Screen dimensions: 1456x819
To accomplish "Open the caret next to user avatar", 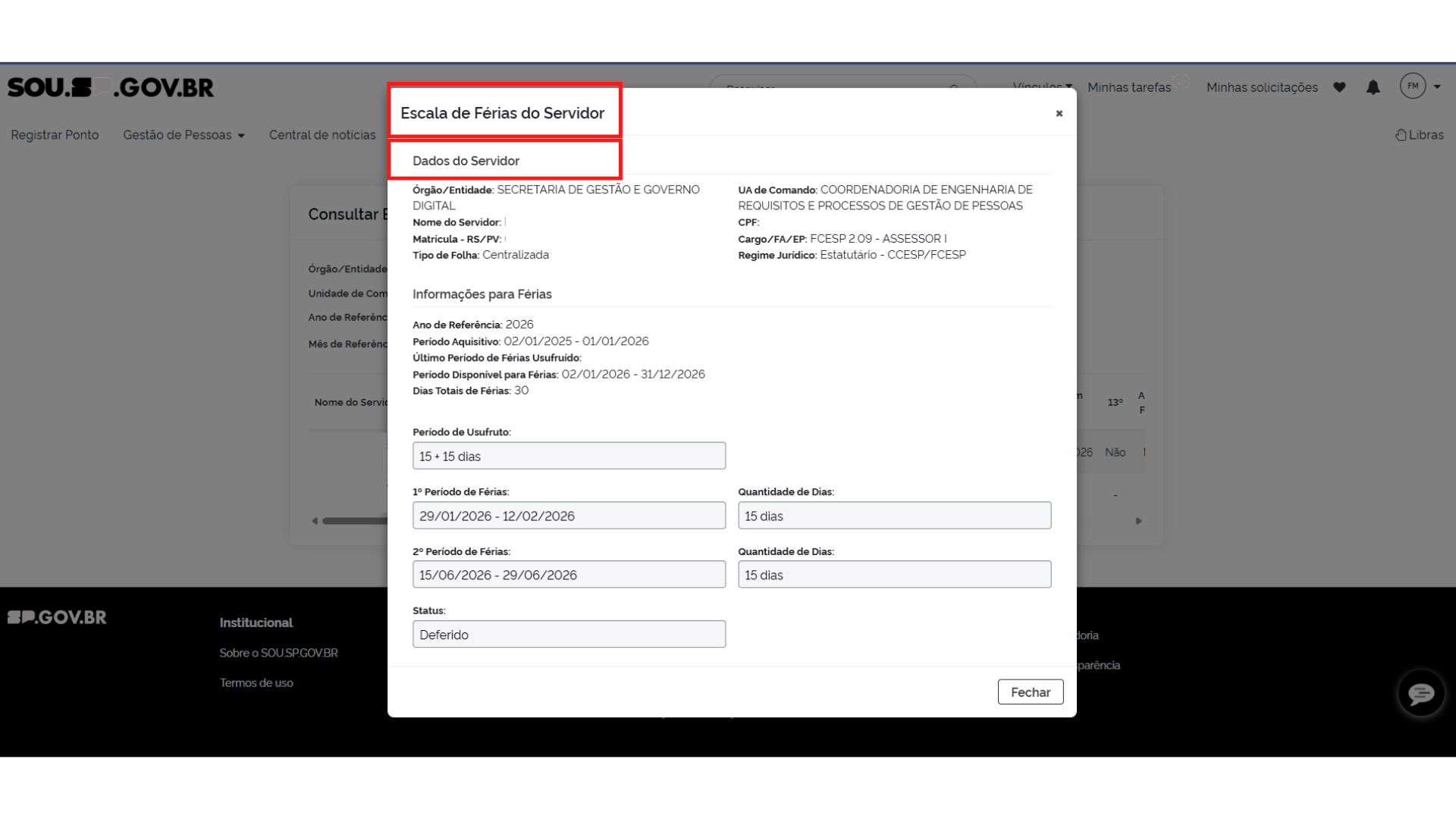I will (1437, 87).
